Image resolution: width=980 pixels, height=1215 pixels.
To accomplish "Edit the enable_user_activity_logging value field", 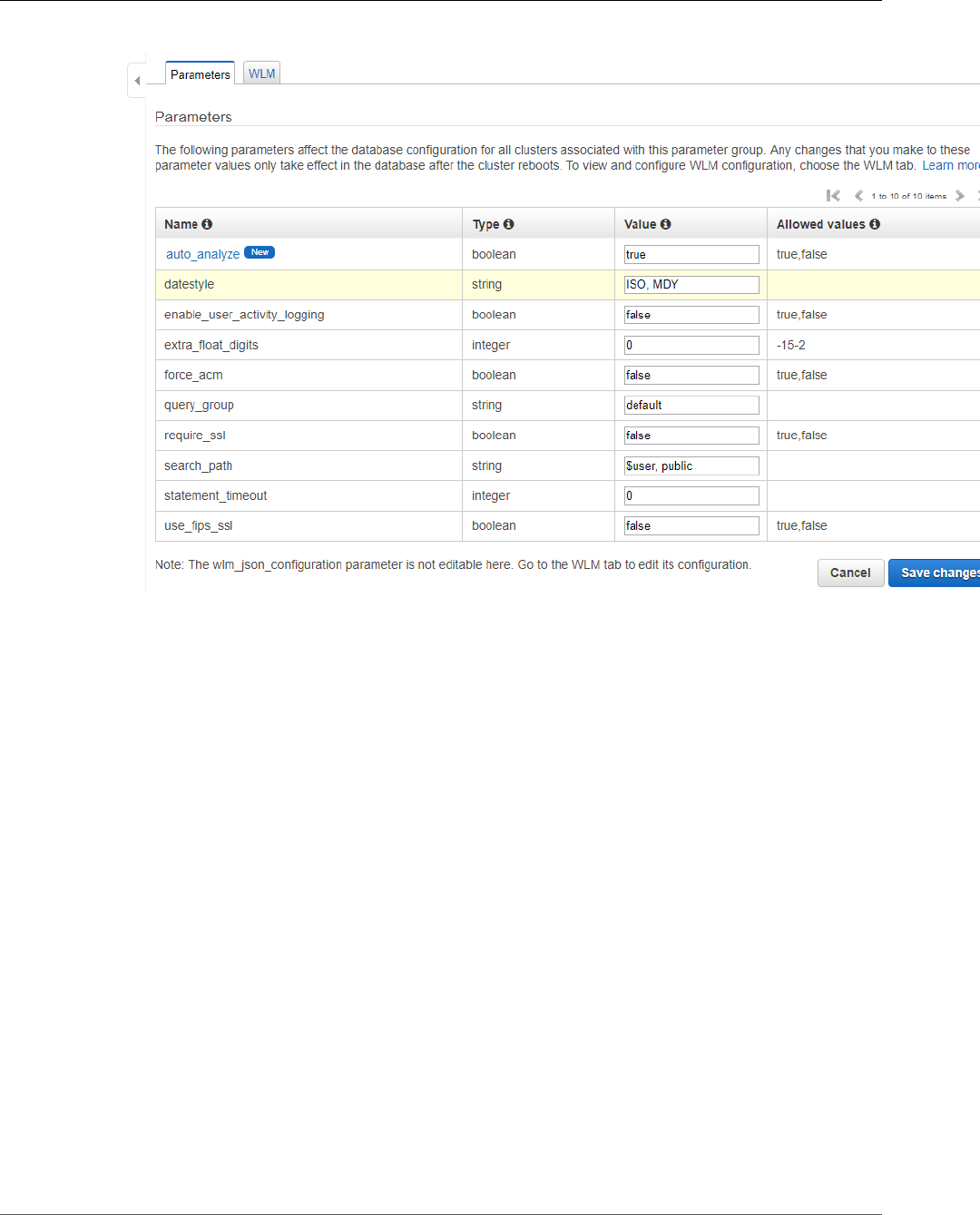I will click(691, 315).
